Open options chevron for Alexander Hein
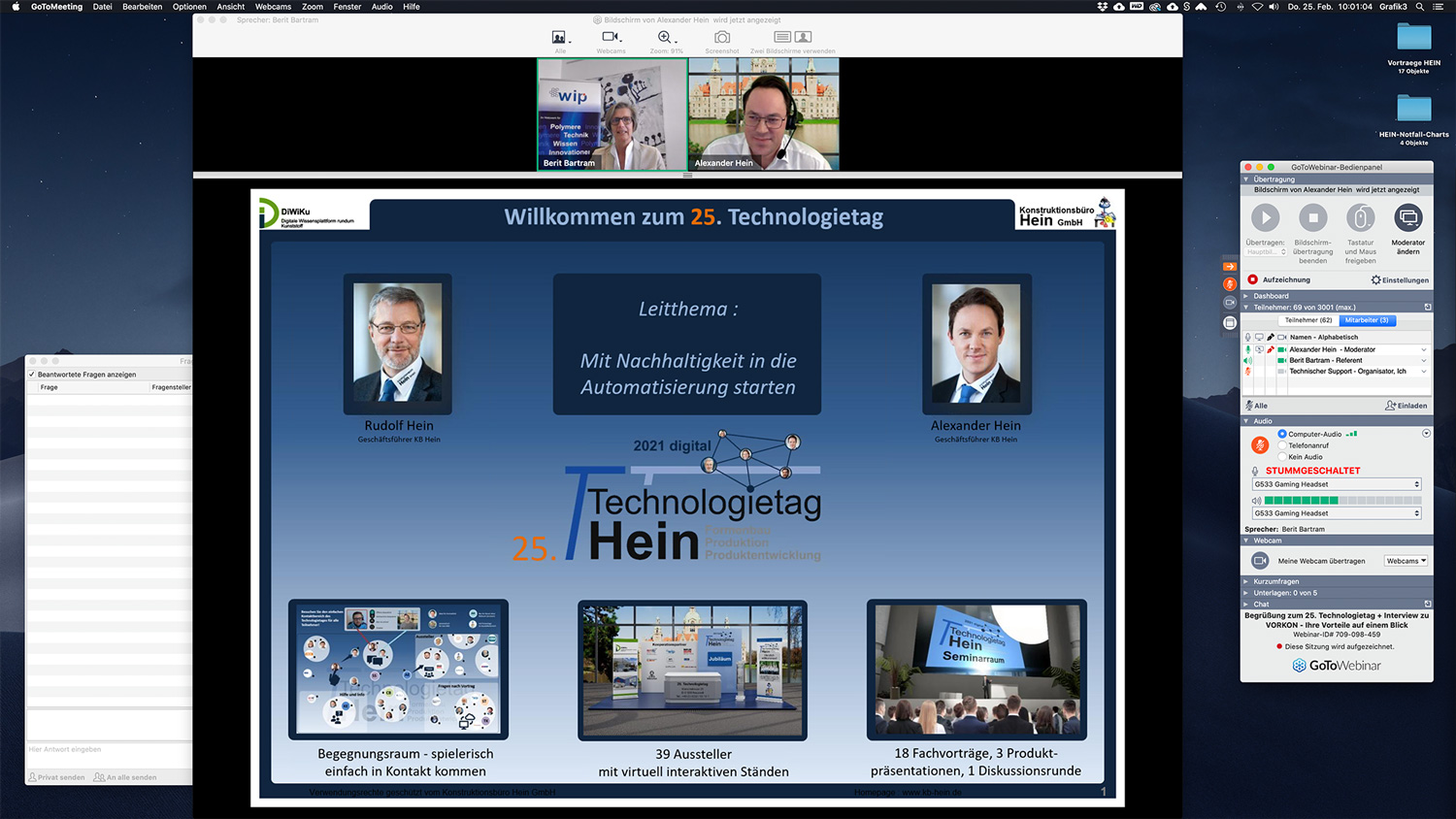Viewport: 1456px width, 819px height. tap(1424, 349)
